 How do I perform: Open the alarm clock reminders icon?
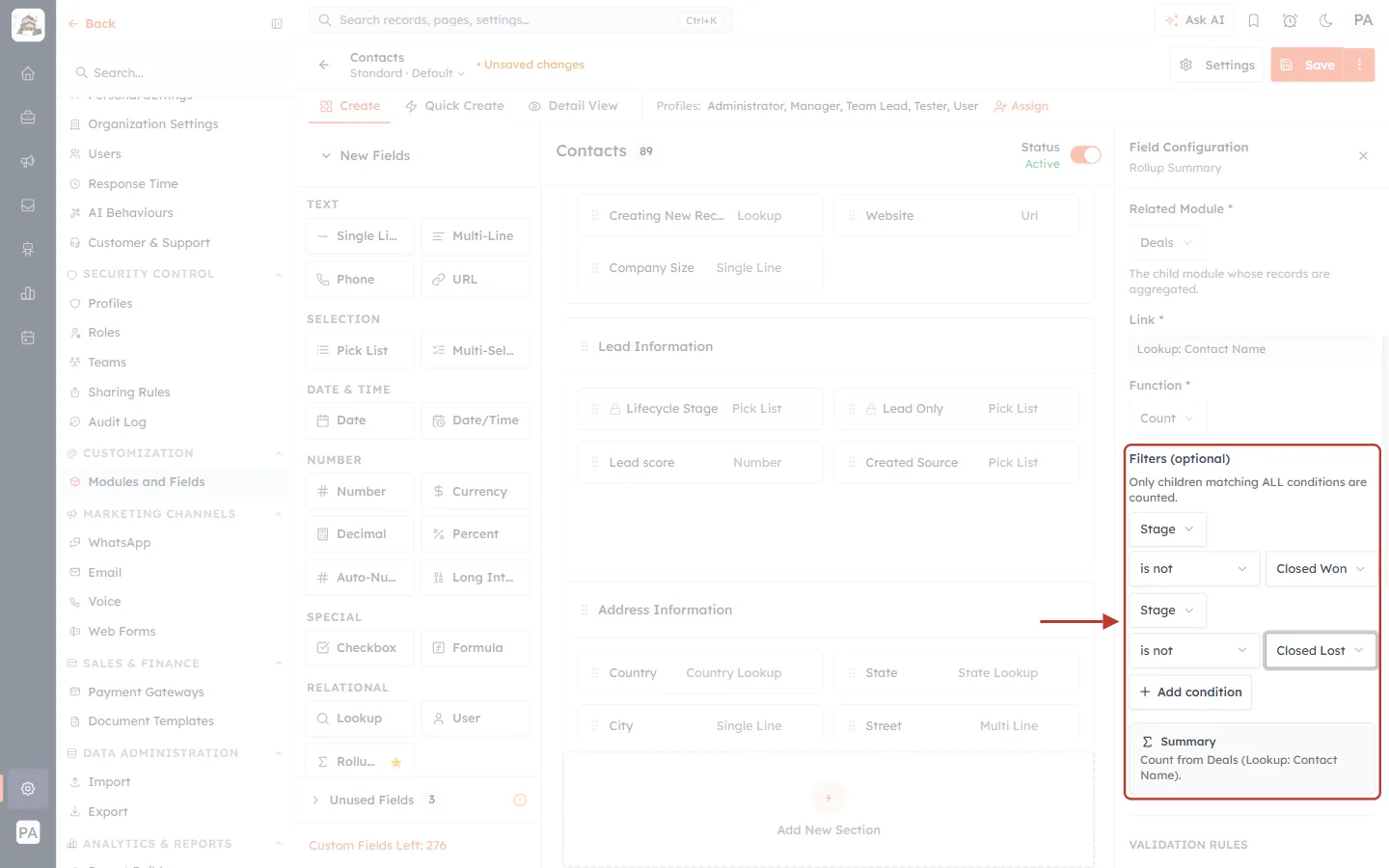click(x=1290, y=20)
